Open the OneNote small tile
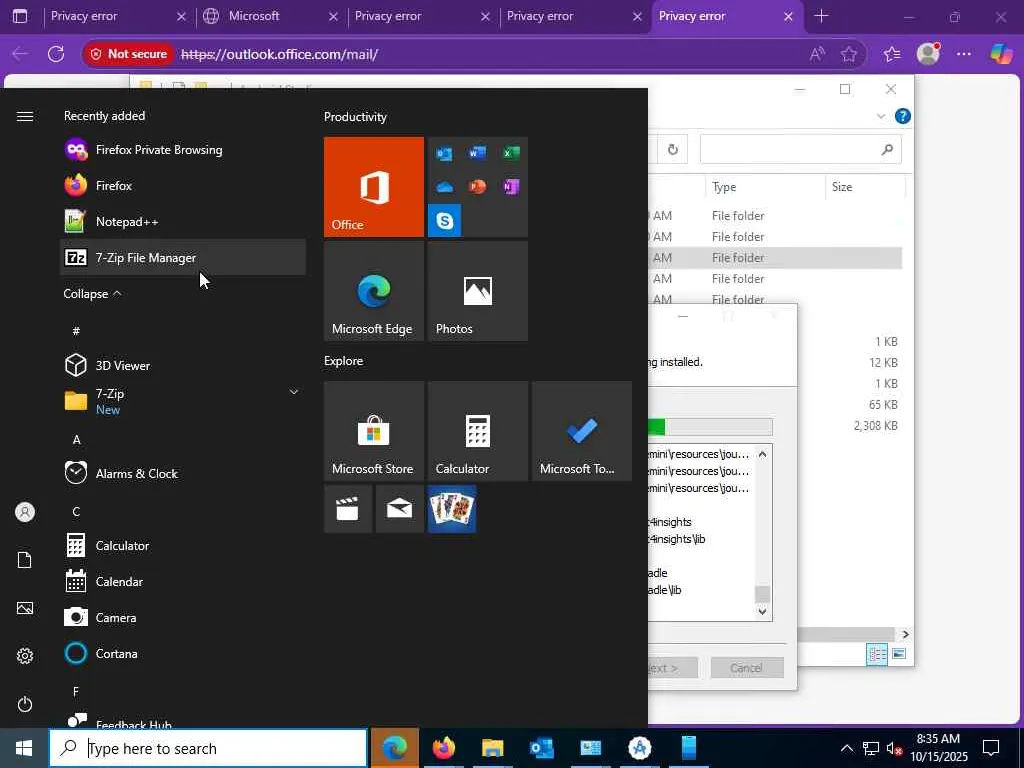The height and width of the screenshot is (768, 1024). [x=511, y=187]
